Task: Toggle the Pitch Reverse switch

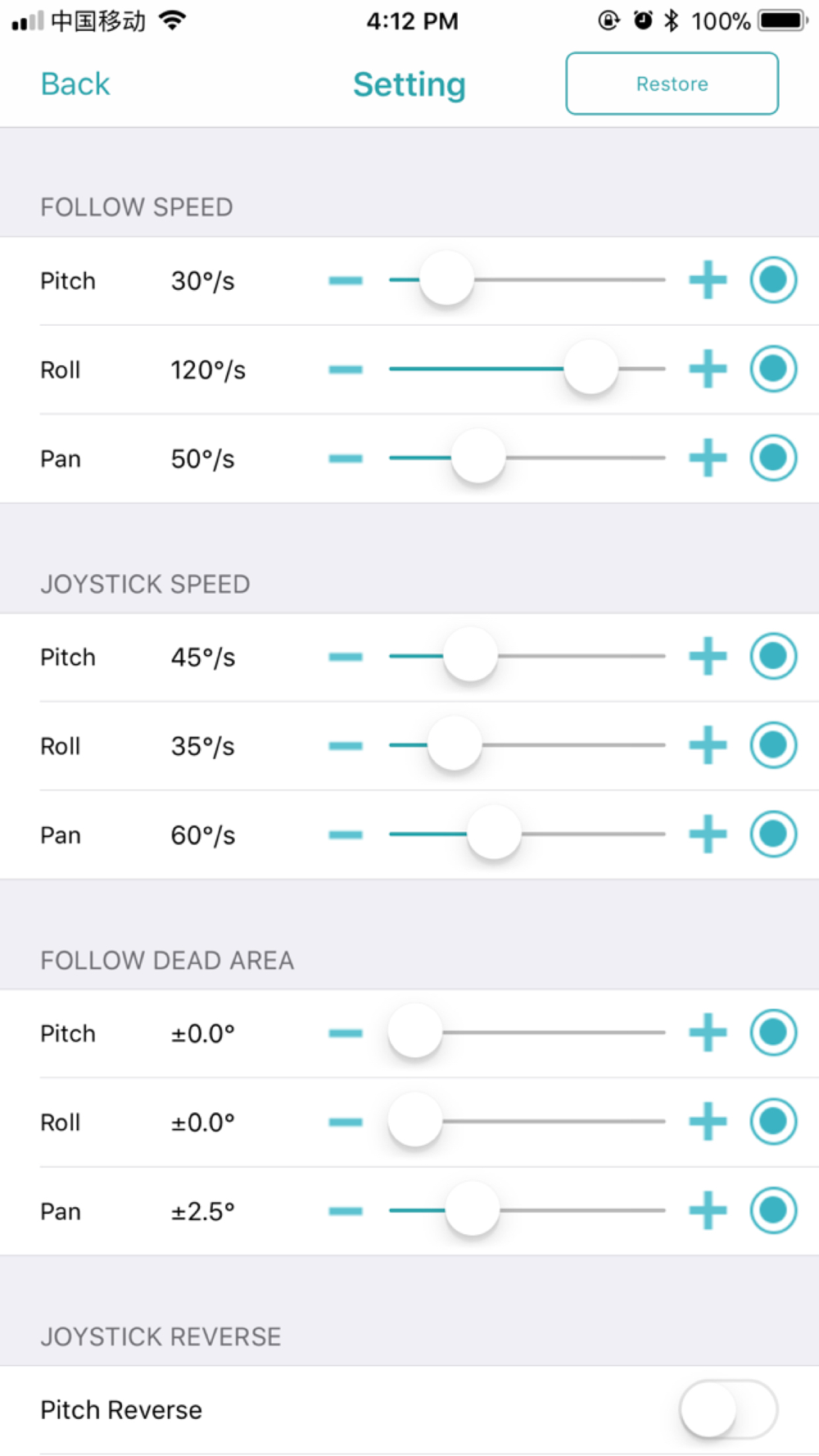Action: click(728, 1409)
